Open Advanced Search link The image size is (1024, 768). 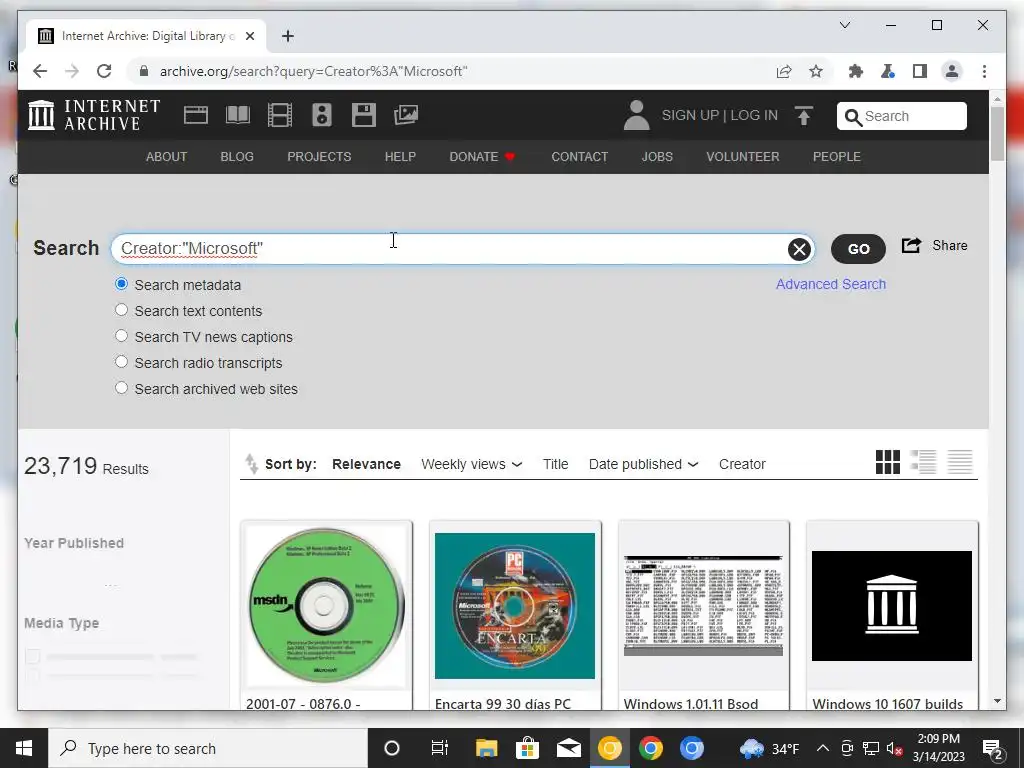coord(831,284)
